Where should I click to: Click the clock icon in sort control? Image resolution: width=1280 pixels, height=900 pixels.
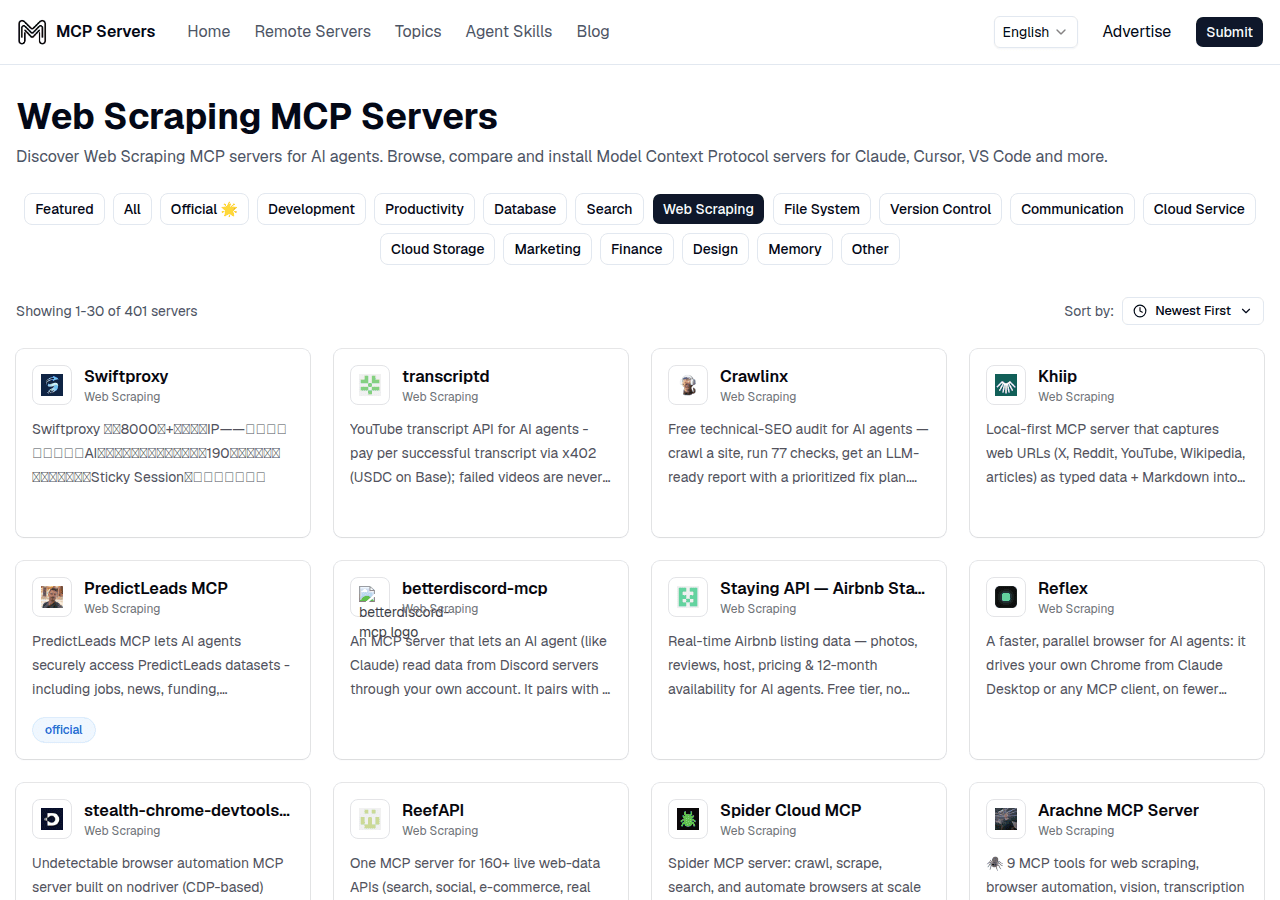tap(1140, 311)
